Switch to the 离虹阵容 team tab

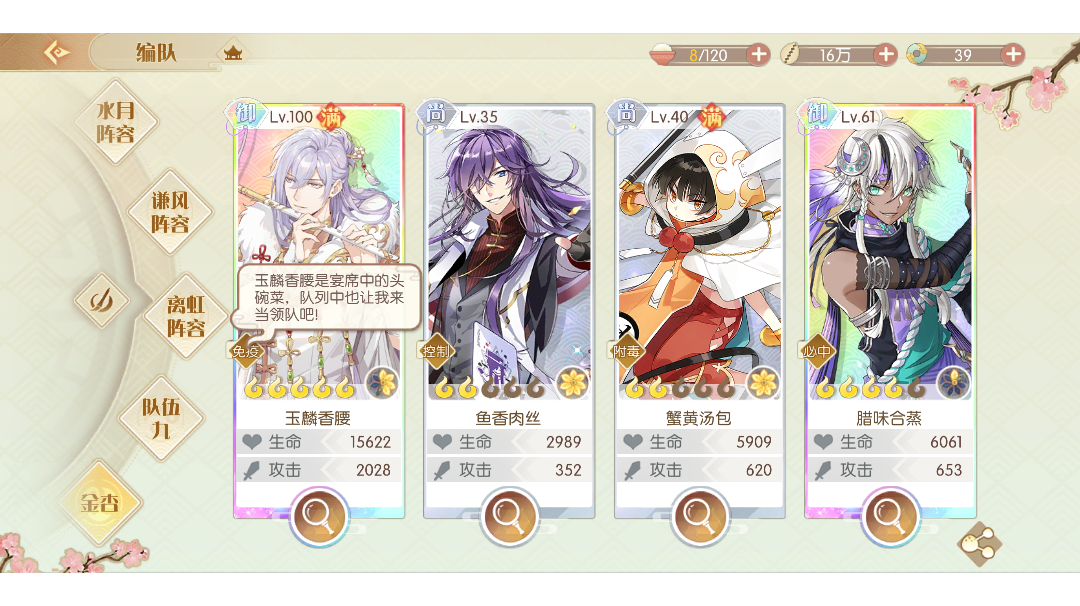pyautogui.click(x=186, y=316)
